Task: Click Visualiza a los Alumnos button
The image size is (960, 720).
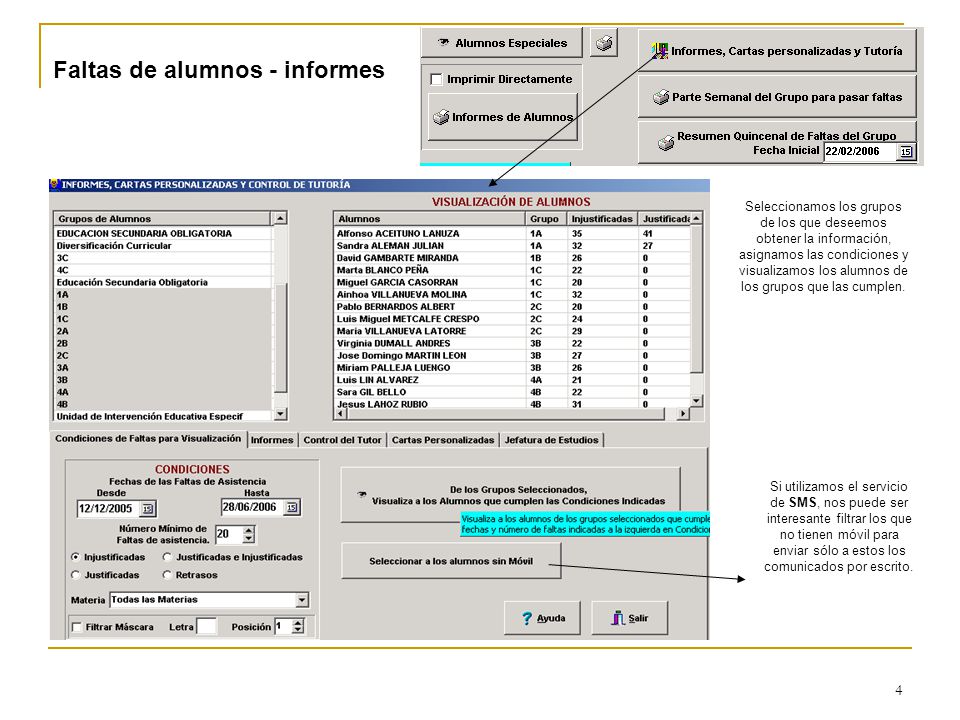Action: [x=510, y=495]
